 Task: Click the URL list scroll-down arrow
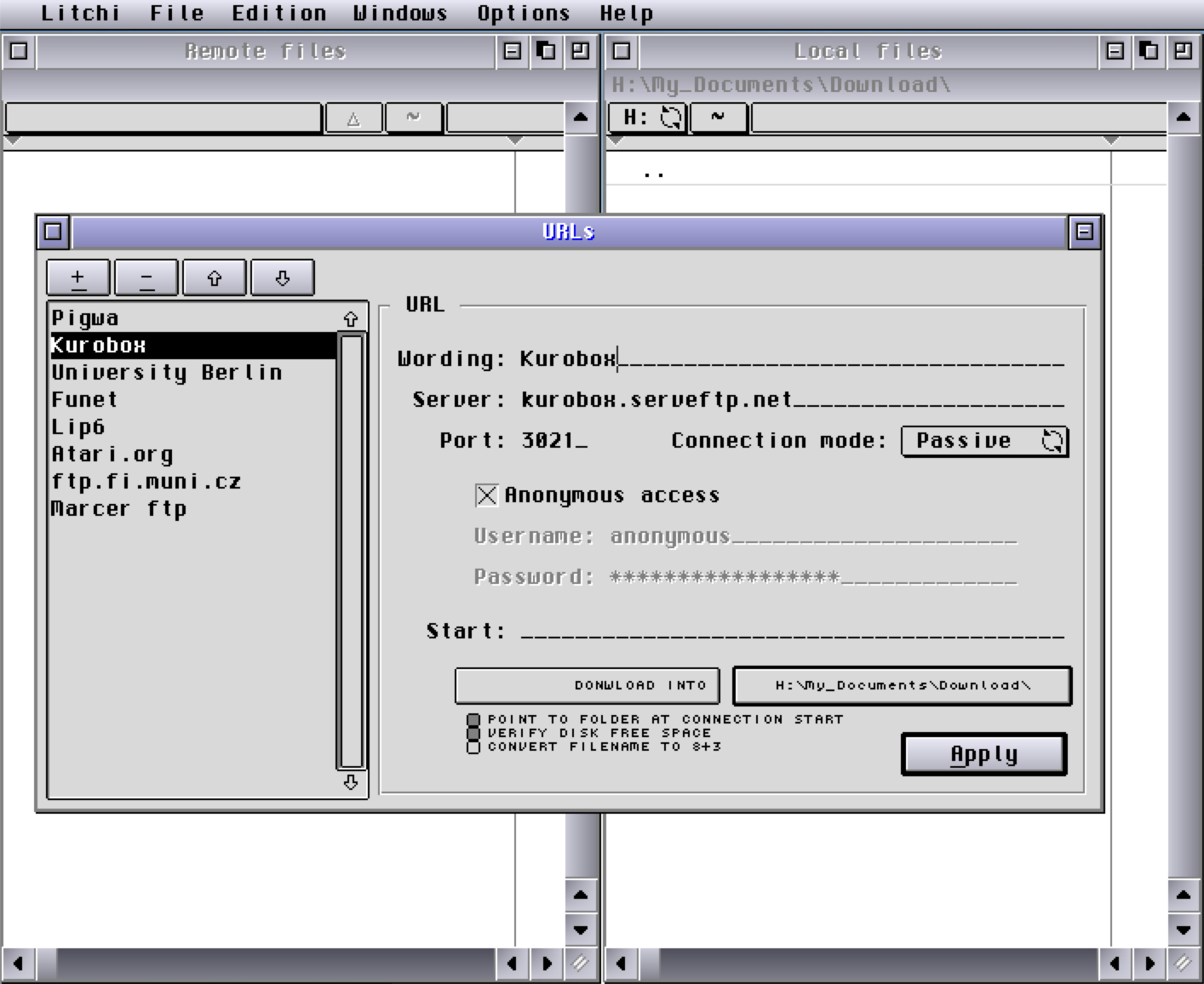point(351,782)
